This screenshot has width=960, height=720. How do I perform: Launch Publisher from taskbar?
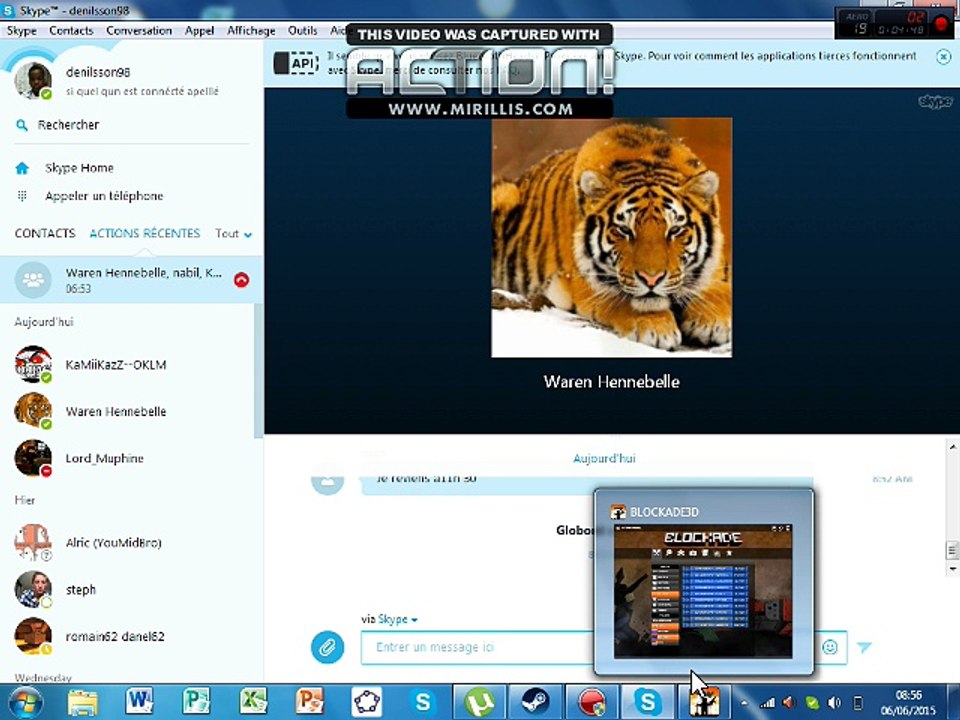(197, 702)
